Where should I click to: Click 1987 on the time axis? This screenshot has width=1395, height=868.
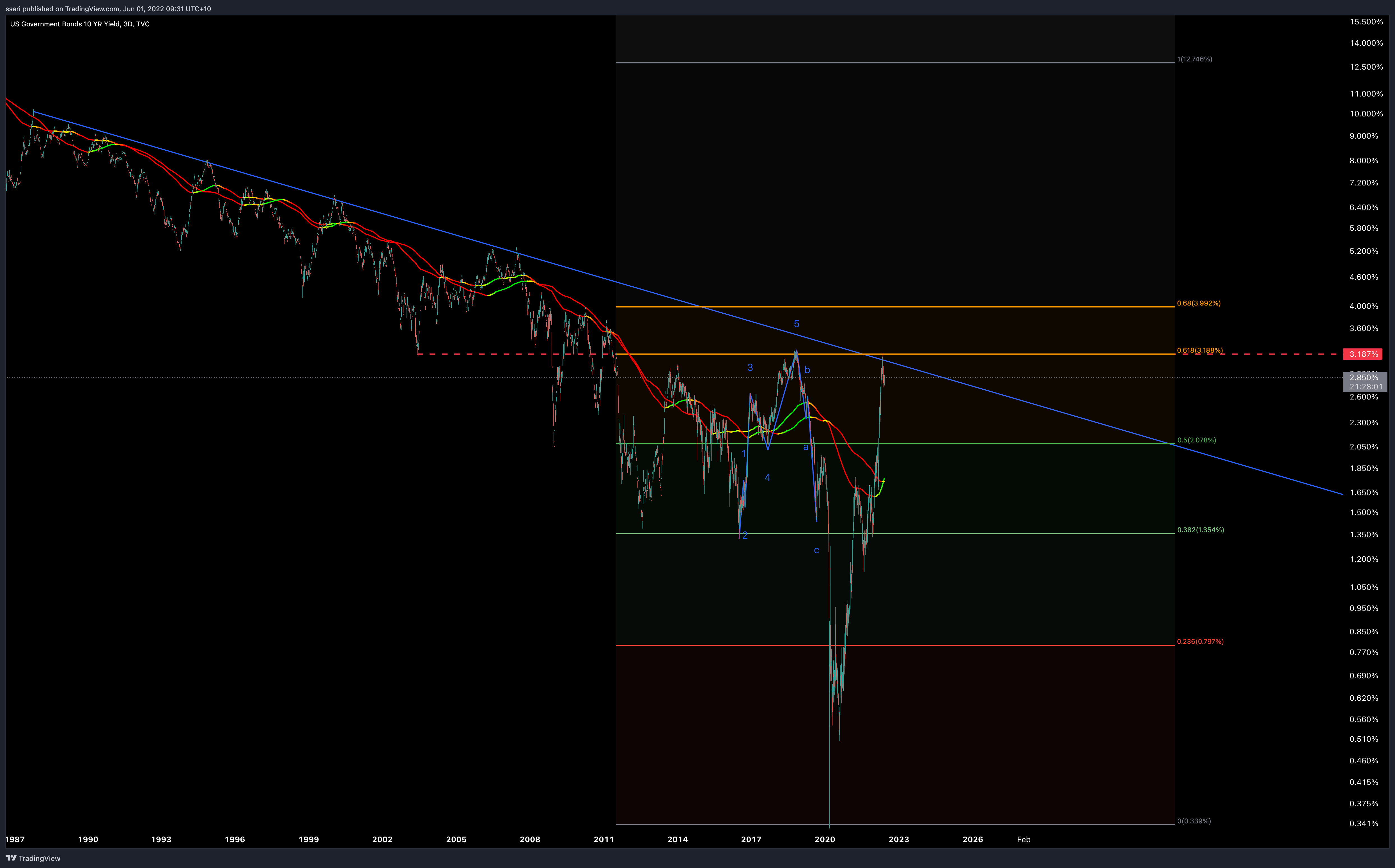[x=15, y=839]
